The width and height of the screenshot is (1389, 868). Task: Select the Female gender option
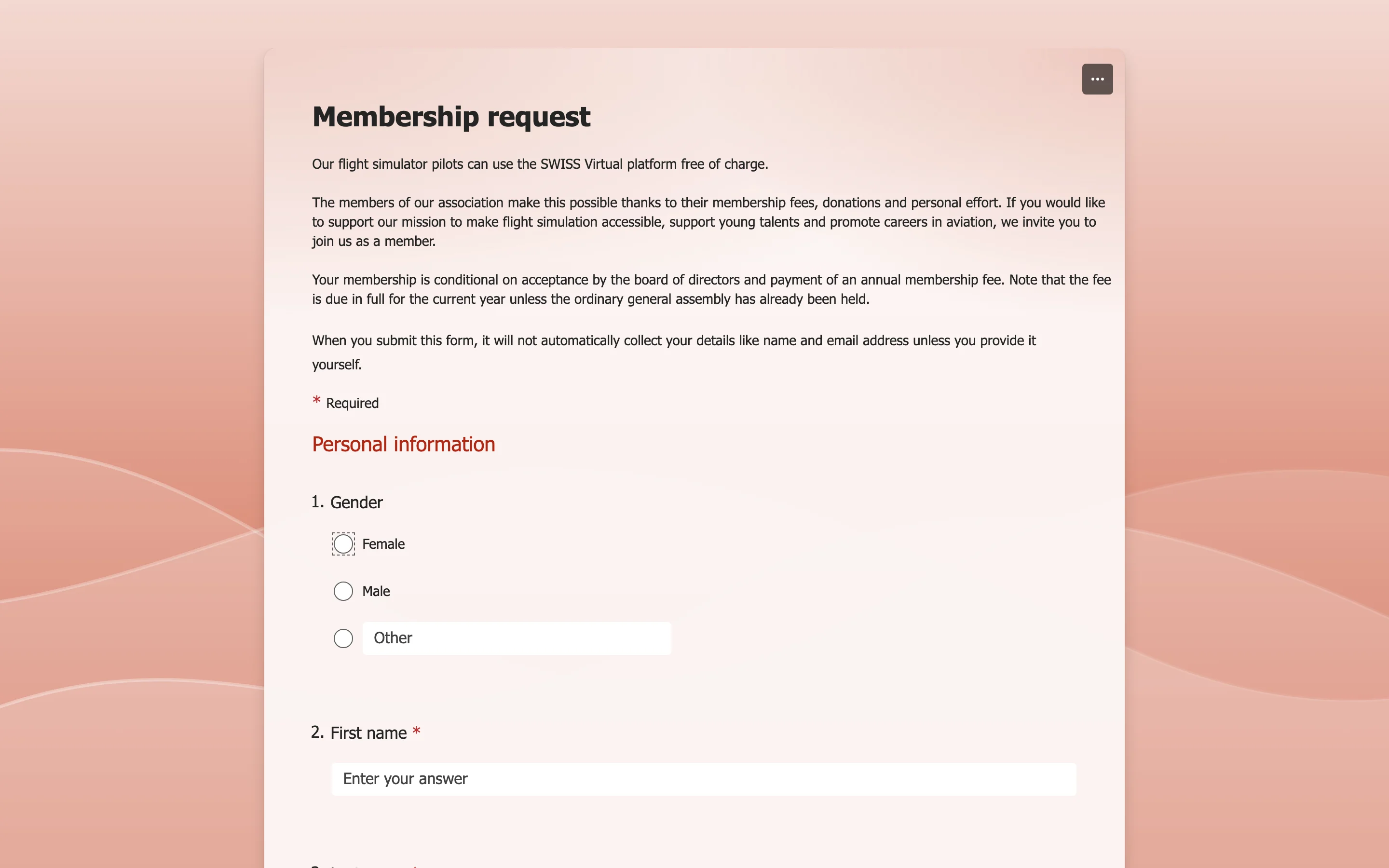pyautogui.click(x=342, y=543)
